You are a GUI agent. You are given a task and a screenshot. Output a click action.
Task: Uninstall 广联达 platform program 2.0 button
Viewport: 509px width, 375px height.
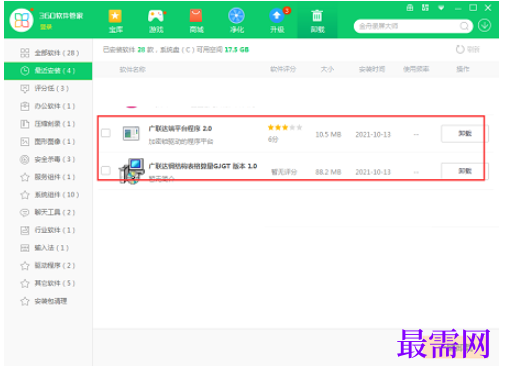tap(465, 134)
